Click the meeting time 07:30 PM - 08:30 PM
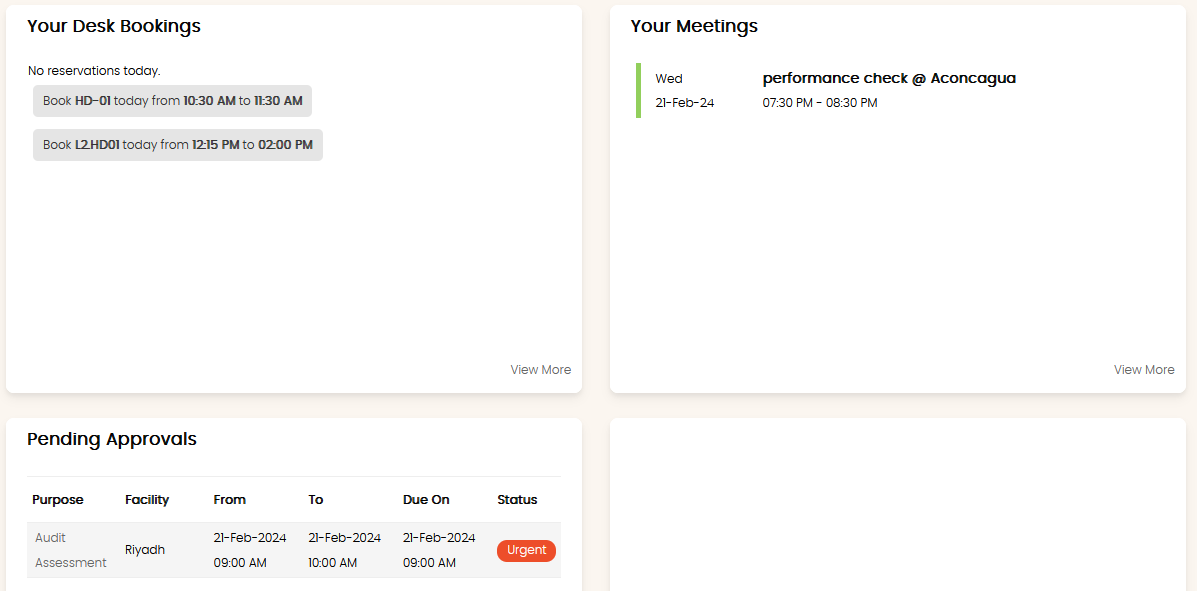This screenshot has height=591, width=1197. click(x=819, y=103)
